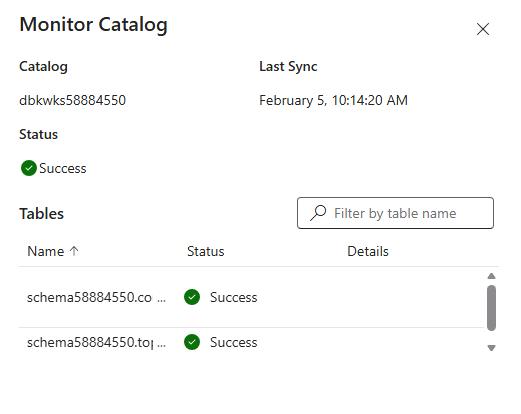Close the Monitor Catalog panel
521x414 pixels.
pos(483,29)
